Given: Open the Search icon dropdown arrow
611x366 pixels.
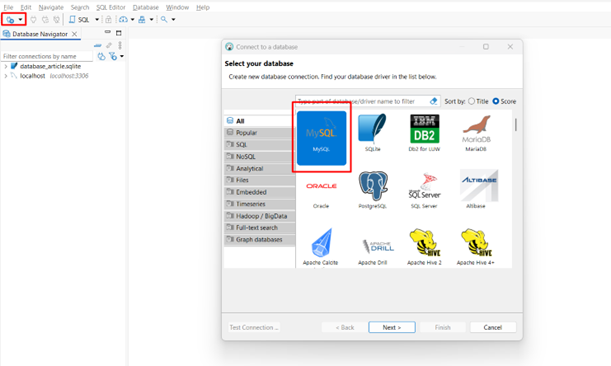Looking at the screenshot, I should tap(173, 19).
